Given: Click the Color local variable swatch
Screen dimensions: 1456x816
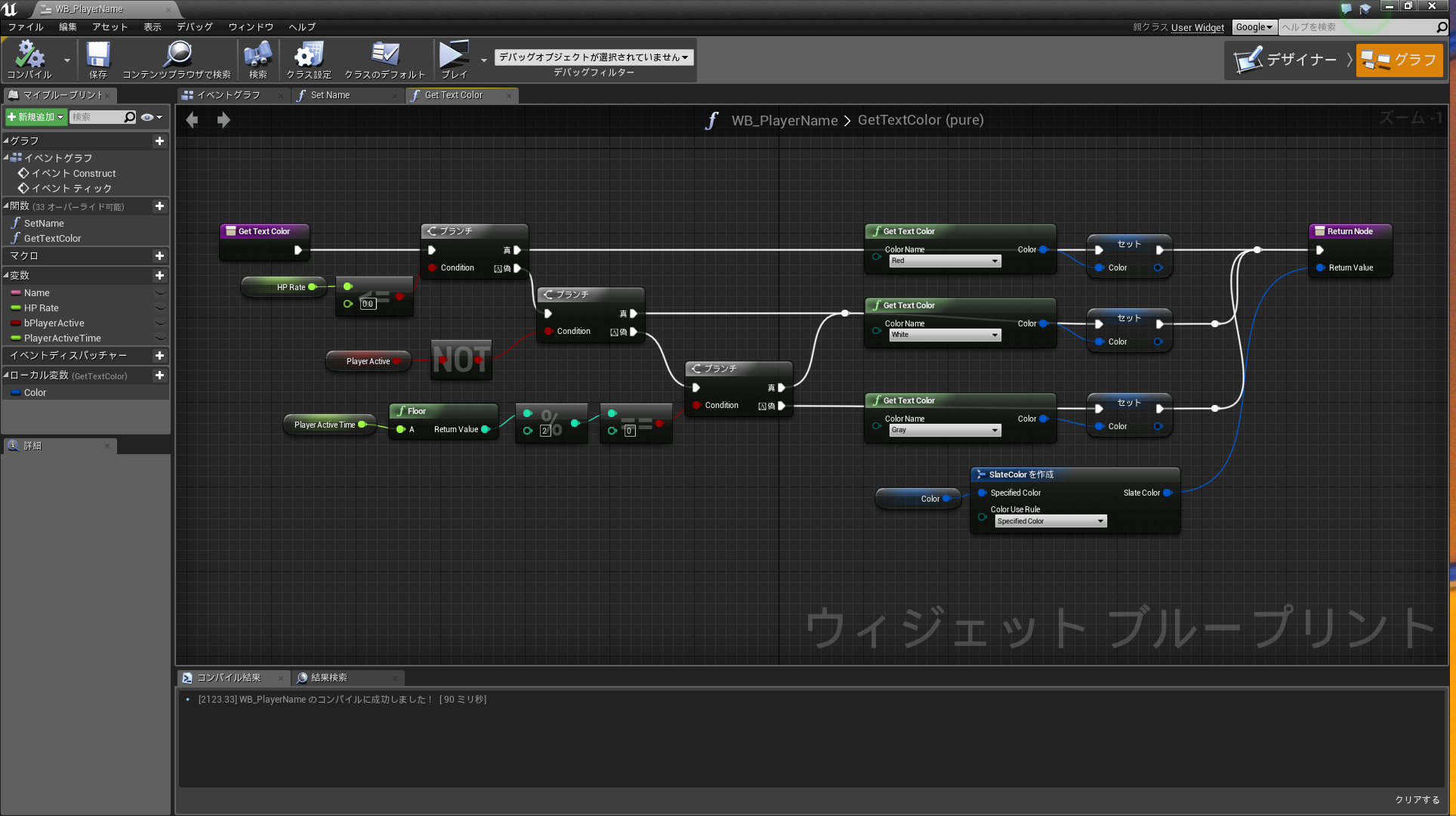Looking at the screenshot, I should [x=16, y=393].
